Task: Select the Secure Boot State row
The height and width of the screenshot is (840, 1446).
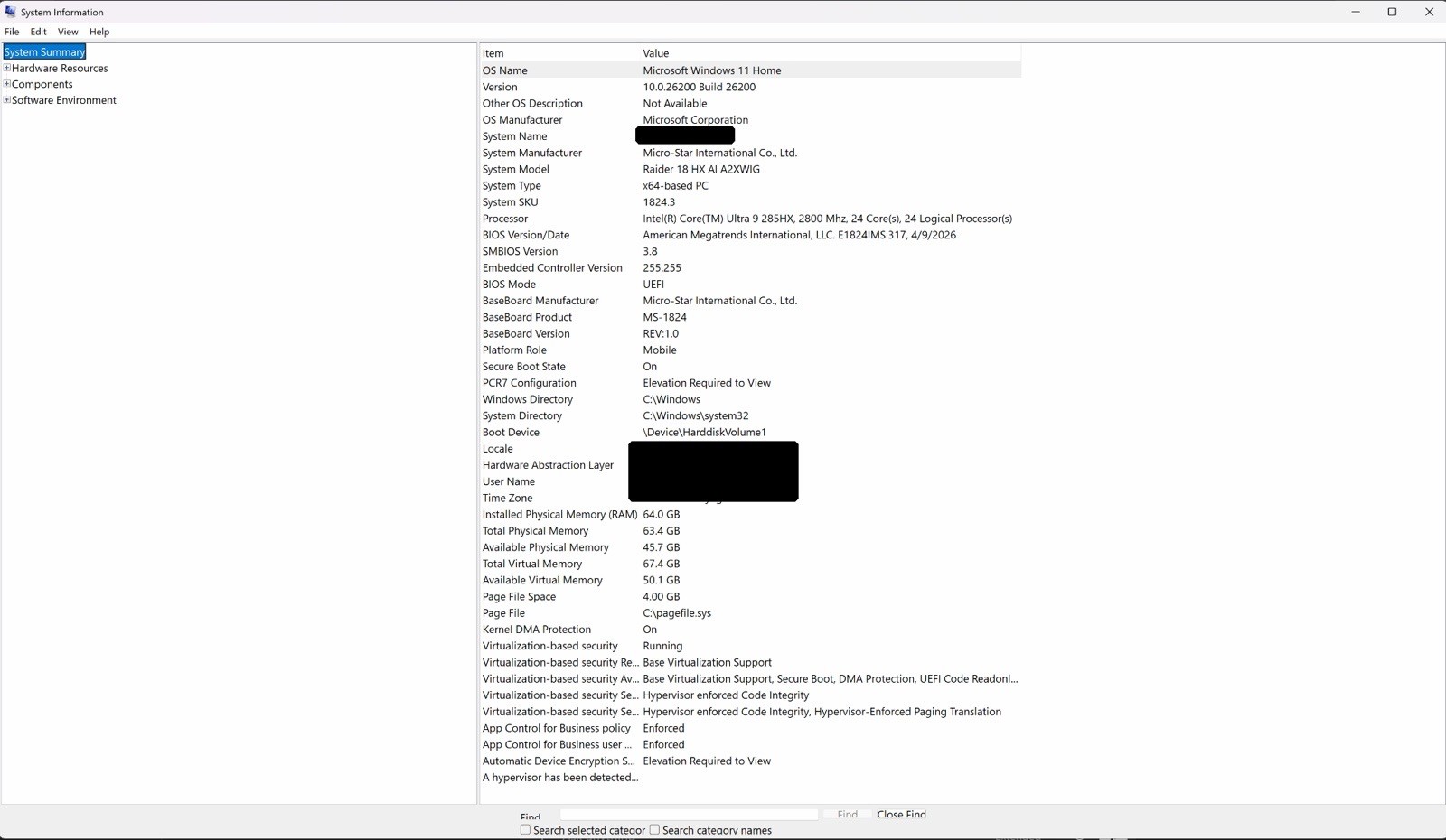Action: (x=750, y=367)
